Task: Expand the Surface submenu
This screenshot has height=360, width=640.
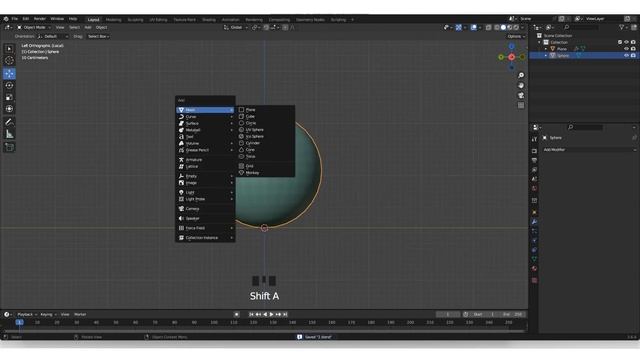Action: tap(205, 123)
